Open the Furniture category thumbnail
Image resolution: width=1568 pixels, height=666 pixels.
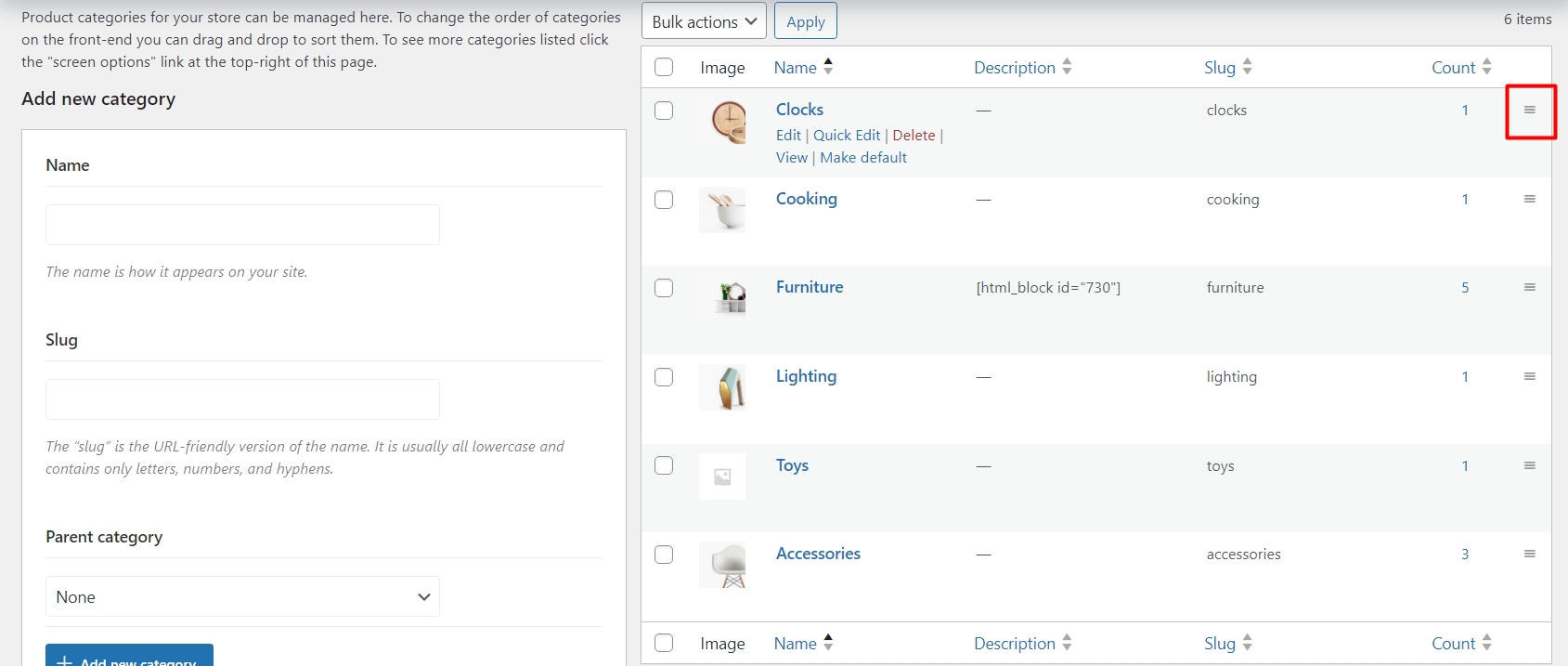(x=722, y=299)
